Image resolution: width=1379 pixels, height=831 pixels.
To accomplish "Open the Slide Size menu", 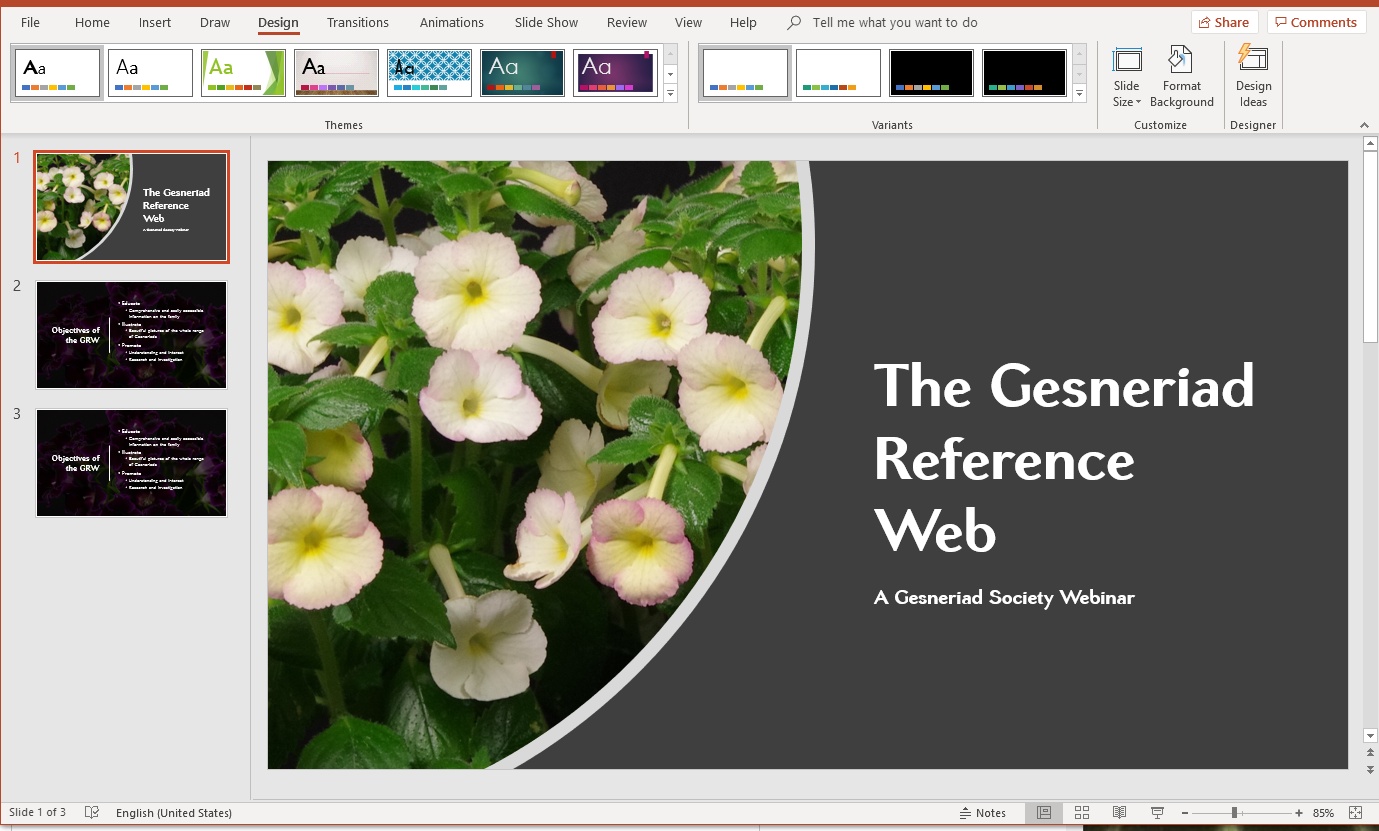I will 1127,78.
